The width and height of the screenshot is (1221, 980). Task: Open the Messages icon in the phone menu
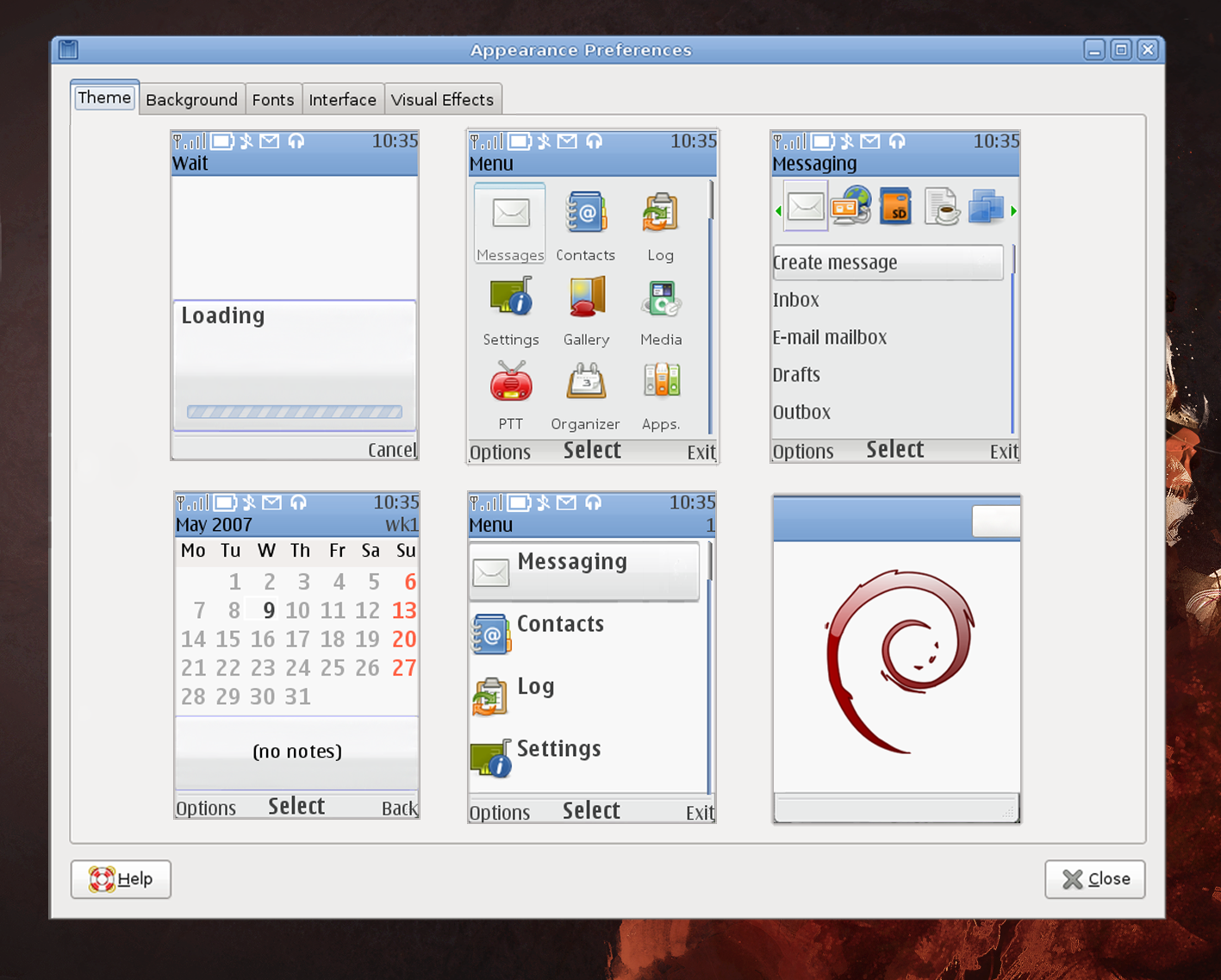[x=509, y=213]
